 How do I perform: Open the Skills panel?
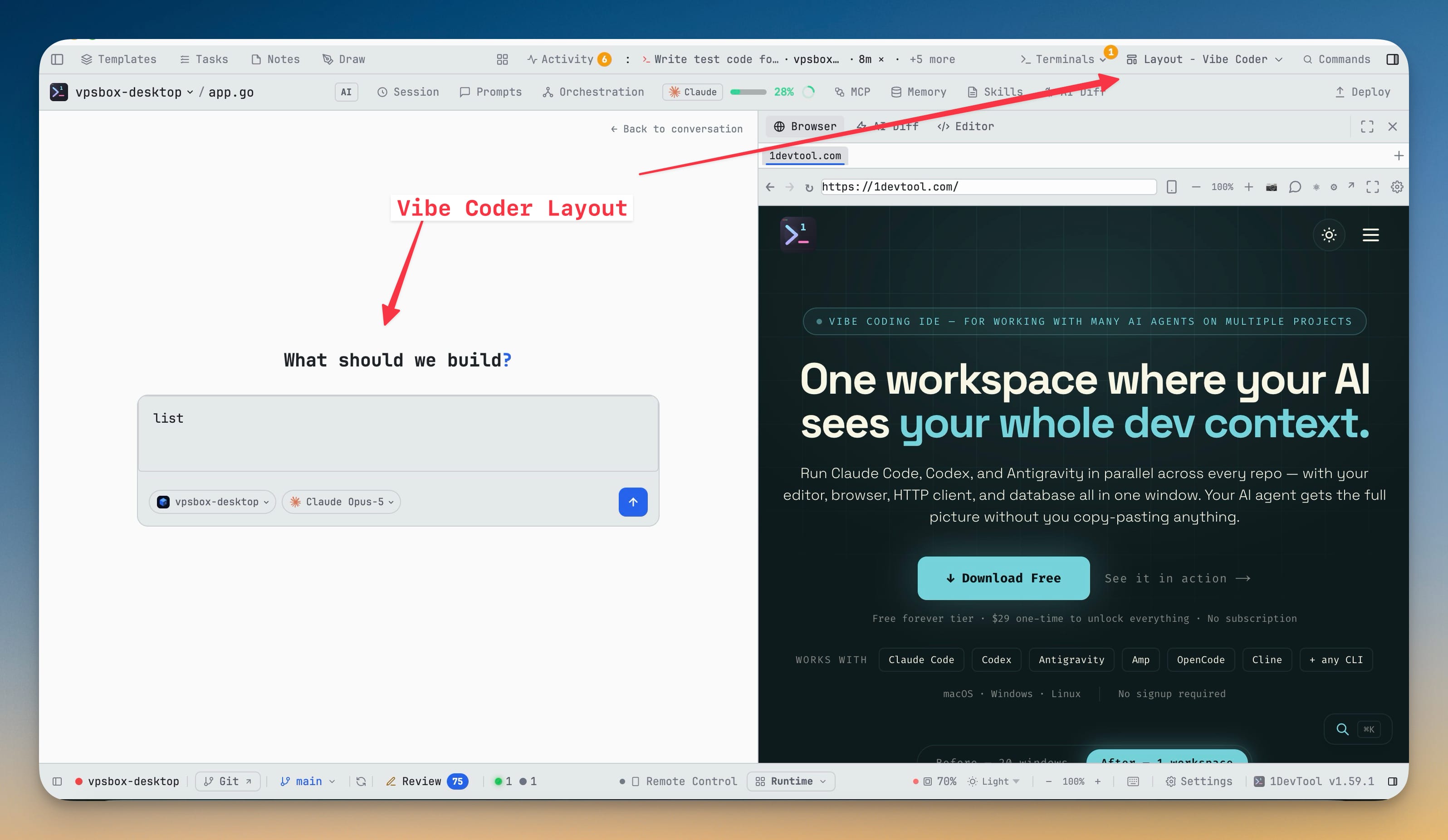pos(995,92)
